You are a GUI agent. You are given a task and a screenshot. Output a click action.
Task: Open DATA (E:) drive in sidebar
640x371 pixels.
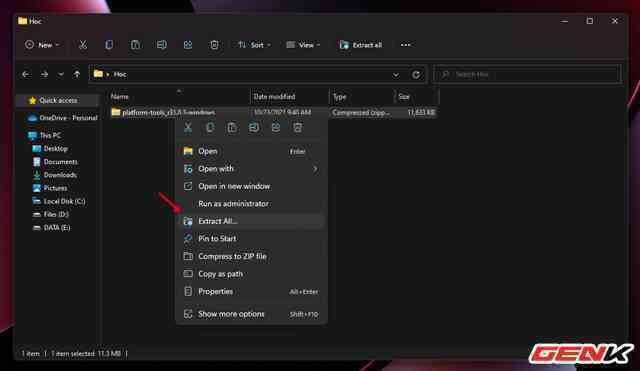click(51, 227)
